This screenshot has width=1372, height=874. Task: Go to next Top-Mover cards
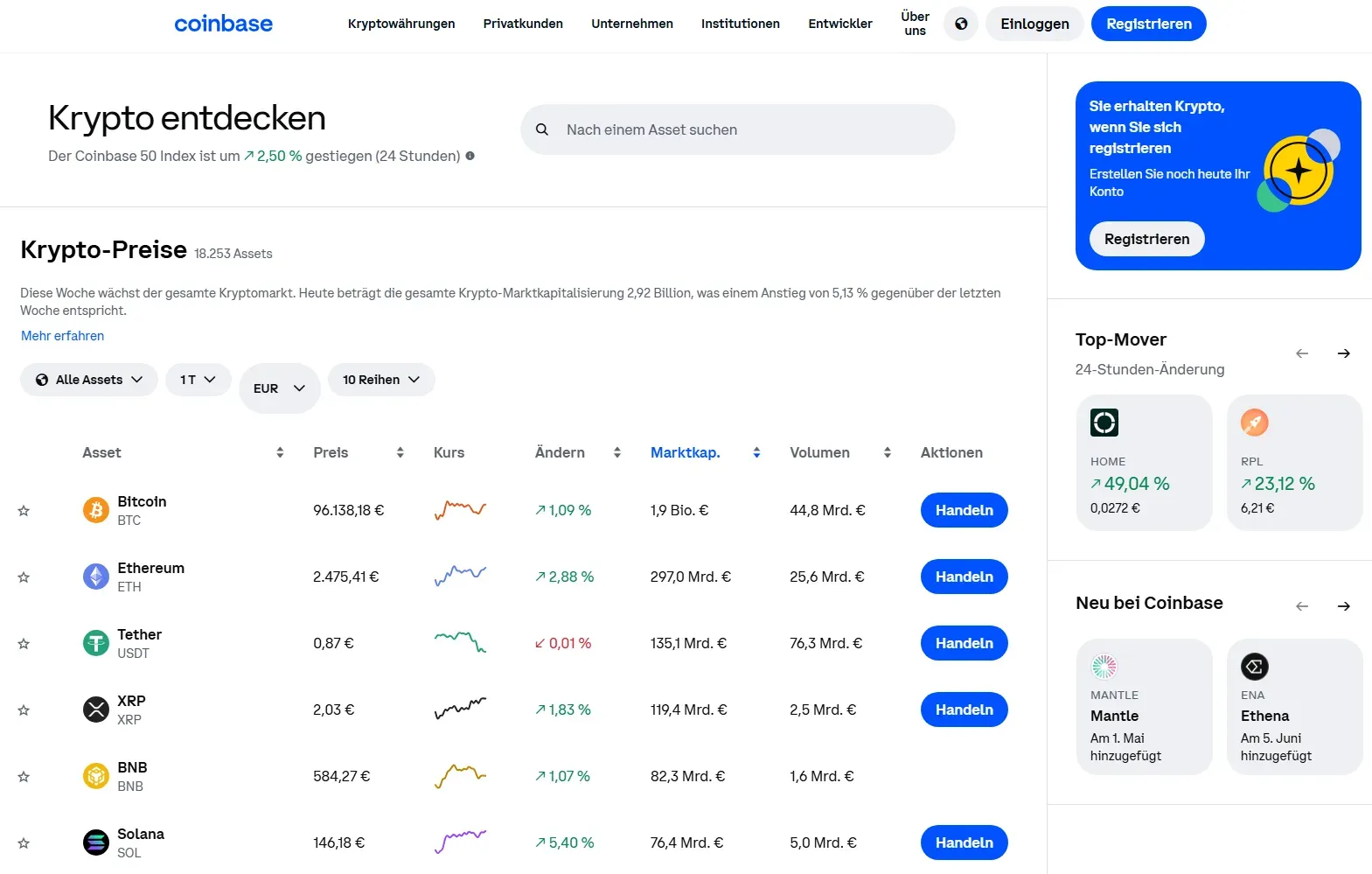coord(1344,353)
